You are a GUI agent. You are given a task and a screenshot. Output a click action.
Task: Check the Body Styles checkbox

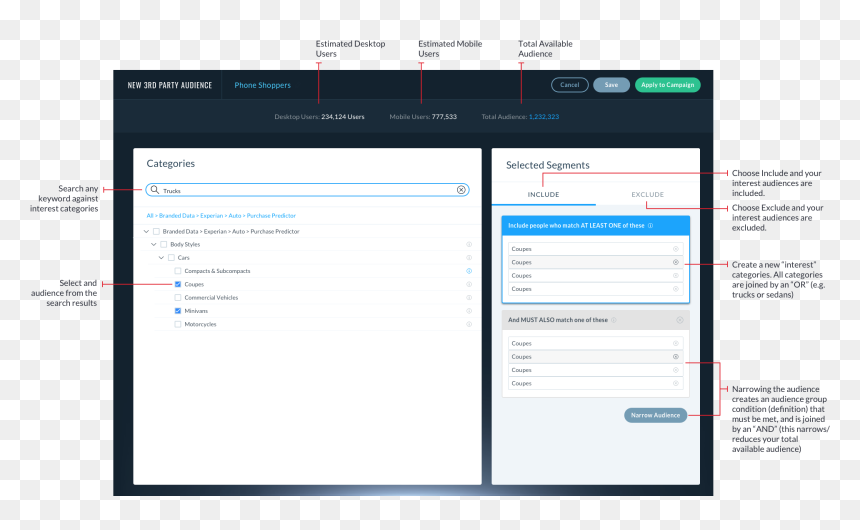[x=163, y=244]
